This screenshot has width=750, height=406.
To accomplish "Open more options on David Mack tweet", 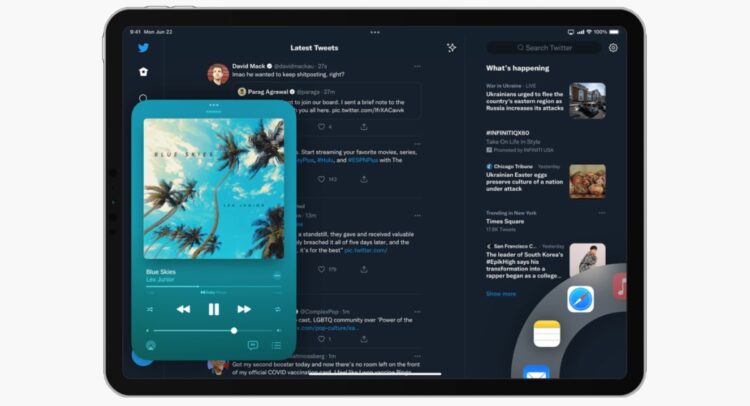I will [418, 66].
